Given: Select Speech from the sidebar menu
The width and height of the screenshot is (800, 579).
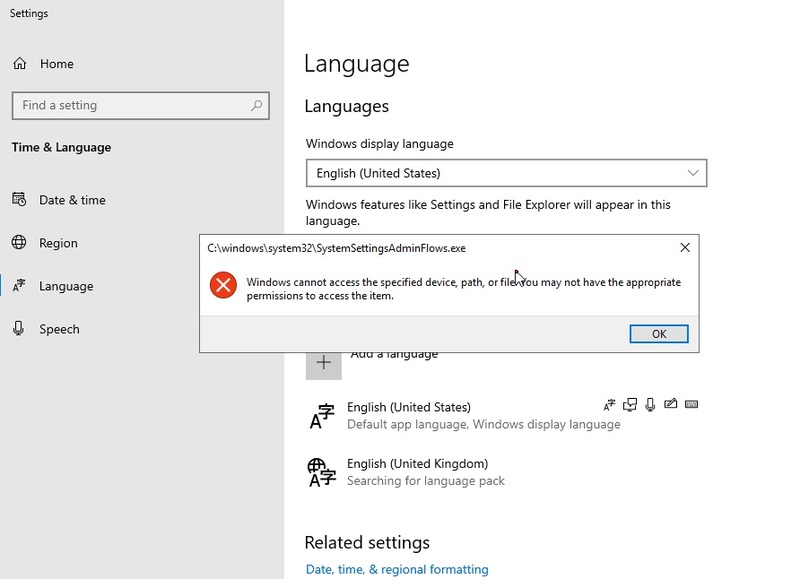Looking at the screenshot, I should pos(59,328).
